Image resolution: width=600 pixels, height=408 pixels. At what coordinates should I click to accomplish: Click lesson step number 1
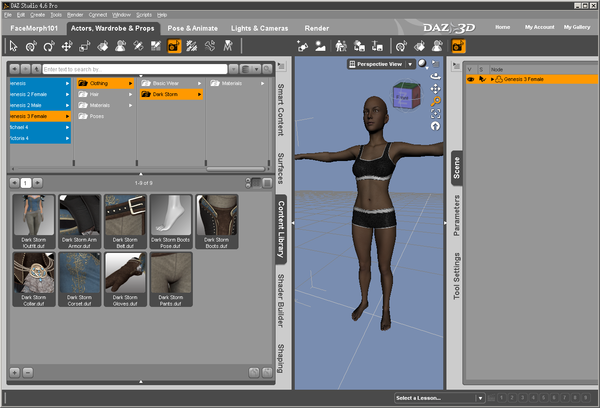pyautogui.click(x=501, y=398)
